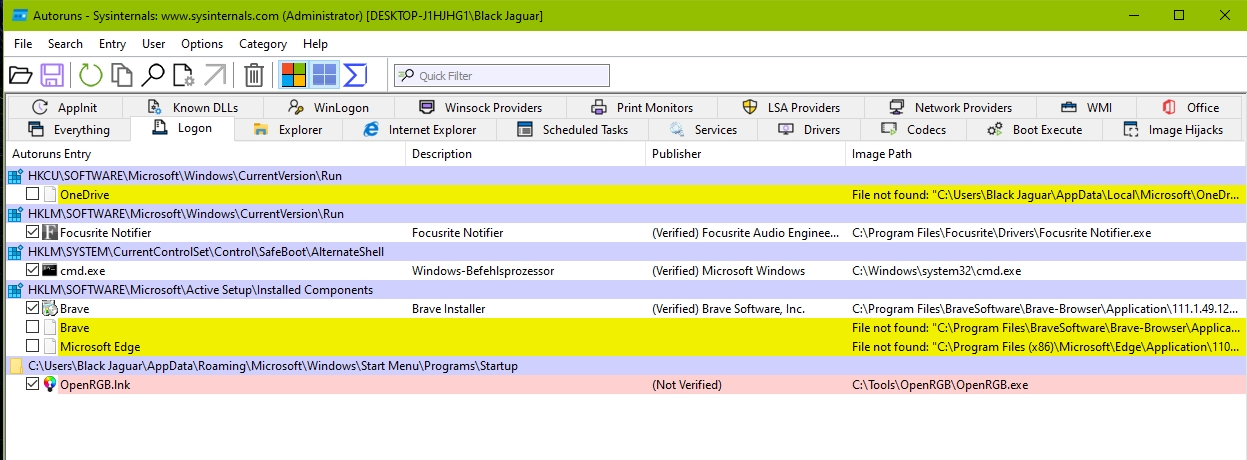Screen dimensions: 1247x460
Task: Click the Windows-Befehlsprozessor description text
Action: (x=483, y=271)
